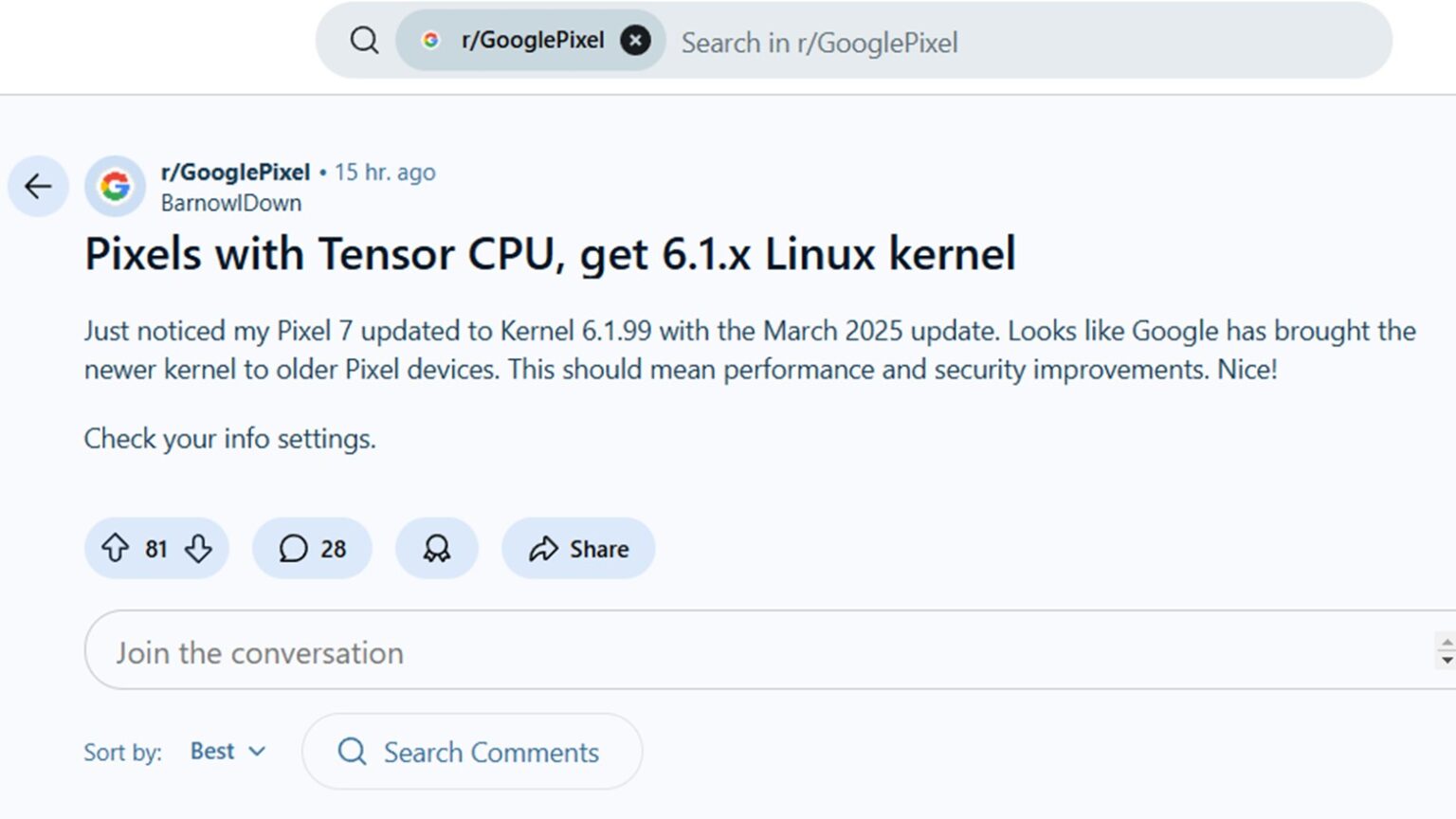Remove the r/GooglePixel search filter

(636, 40)
